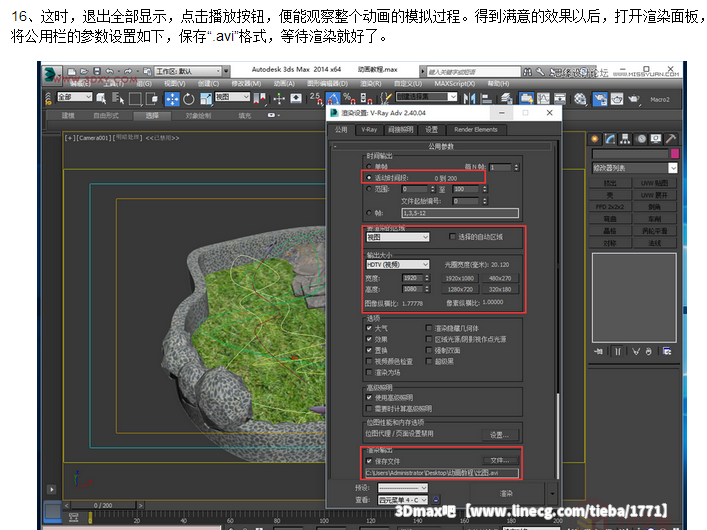Click the Redo arrow icon
707x530 pixels.
[128, 71]
